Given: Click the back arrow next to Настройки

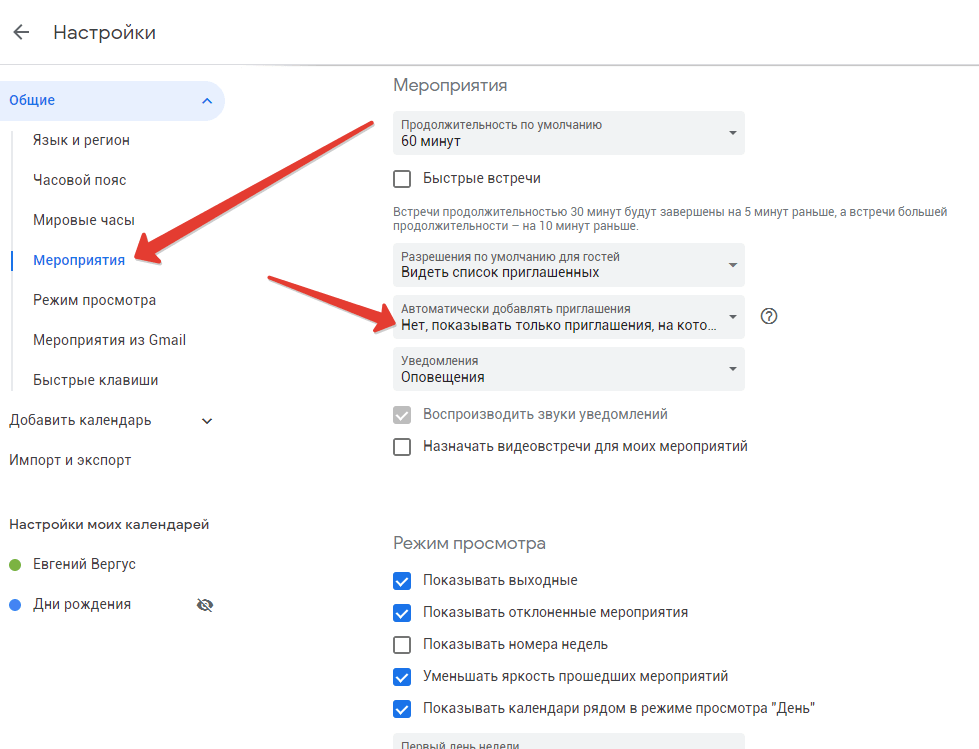Looking at the screenshot, I should [21, 33].
